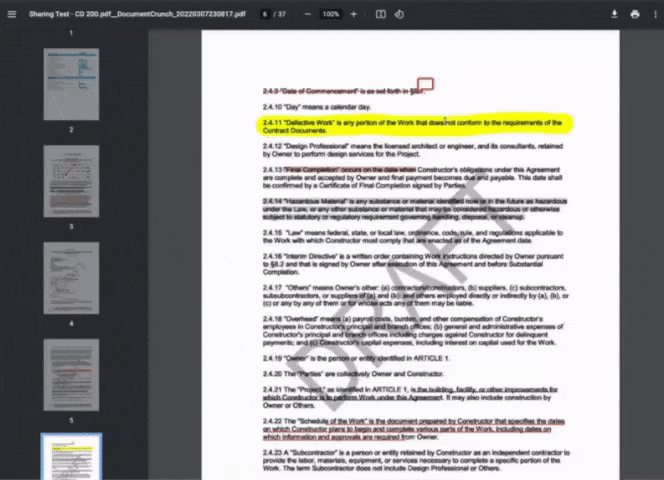Go to the page 5 thumbnail
The image size is (664, 480).
click(71, 374)
